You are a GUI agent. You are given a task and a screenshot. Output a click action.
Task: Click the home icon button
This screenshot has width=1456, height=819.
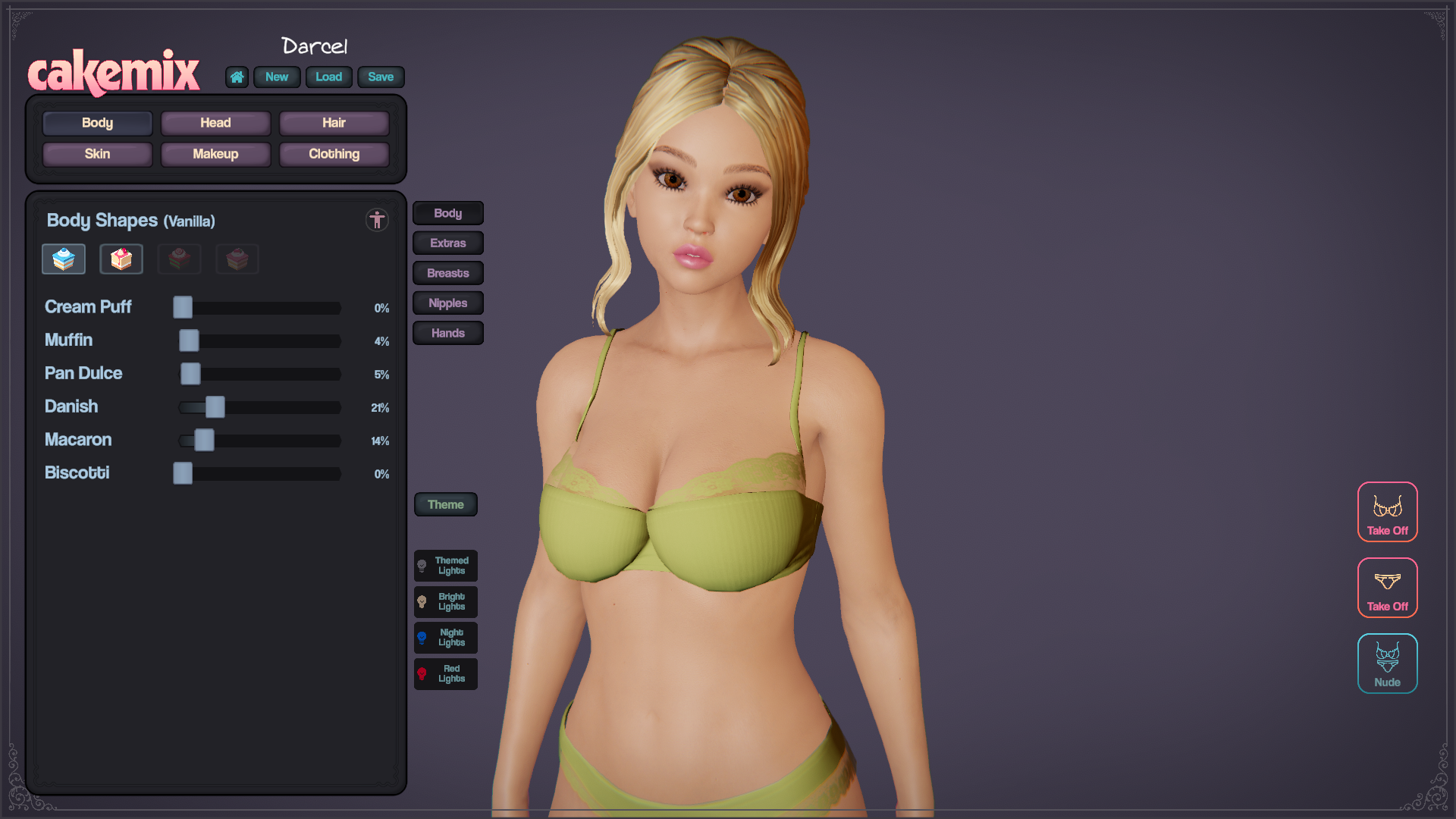tap(237, 77)
